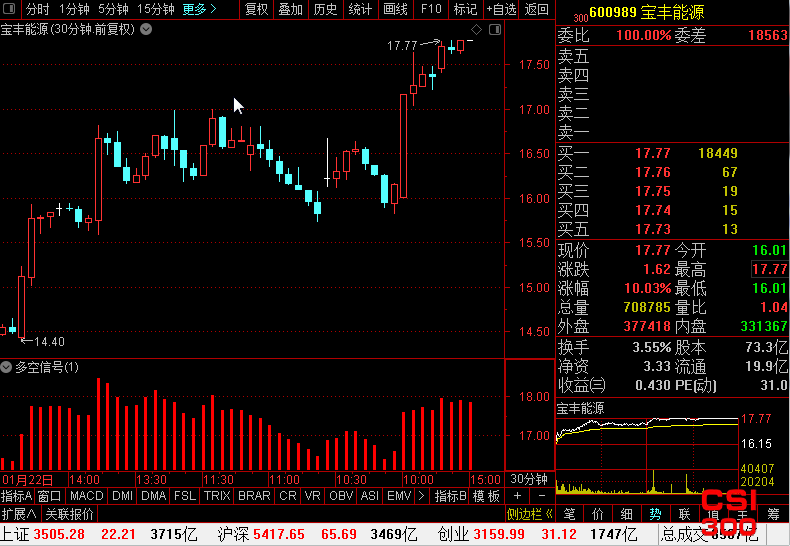Viewport: 790px width, 546px height.
Task: Switch indicator to TRIX
Action: (x=217, y=496)
